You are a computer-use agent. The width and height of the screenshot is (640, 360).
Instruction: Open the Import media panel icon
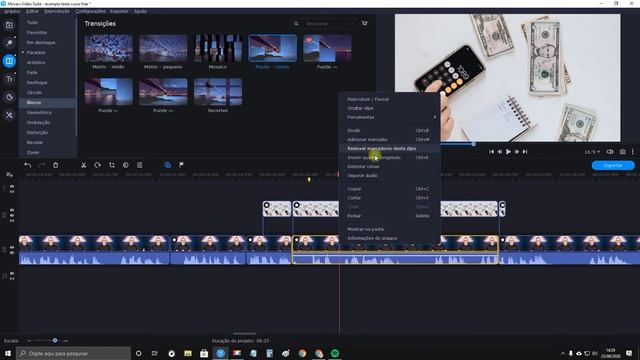click(9, 25)
